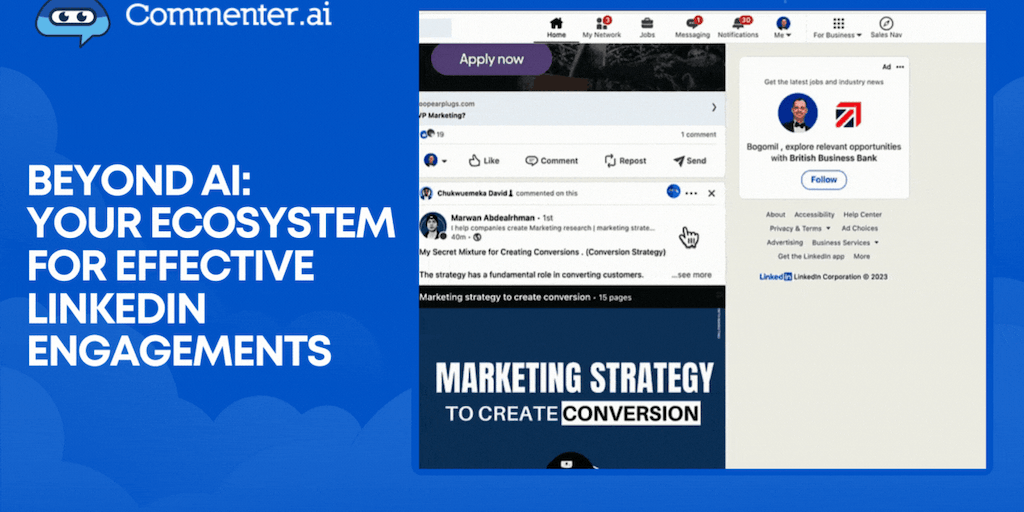Open the 1 comment link
The width and height of the screenshot is (1024, 512).
point(698,135)
